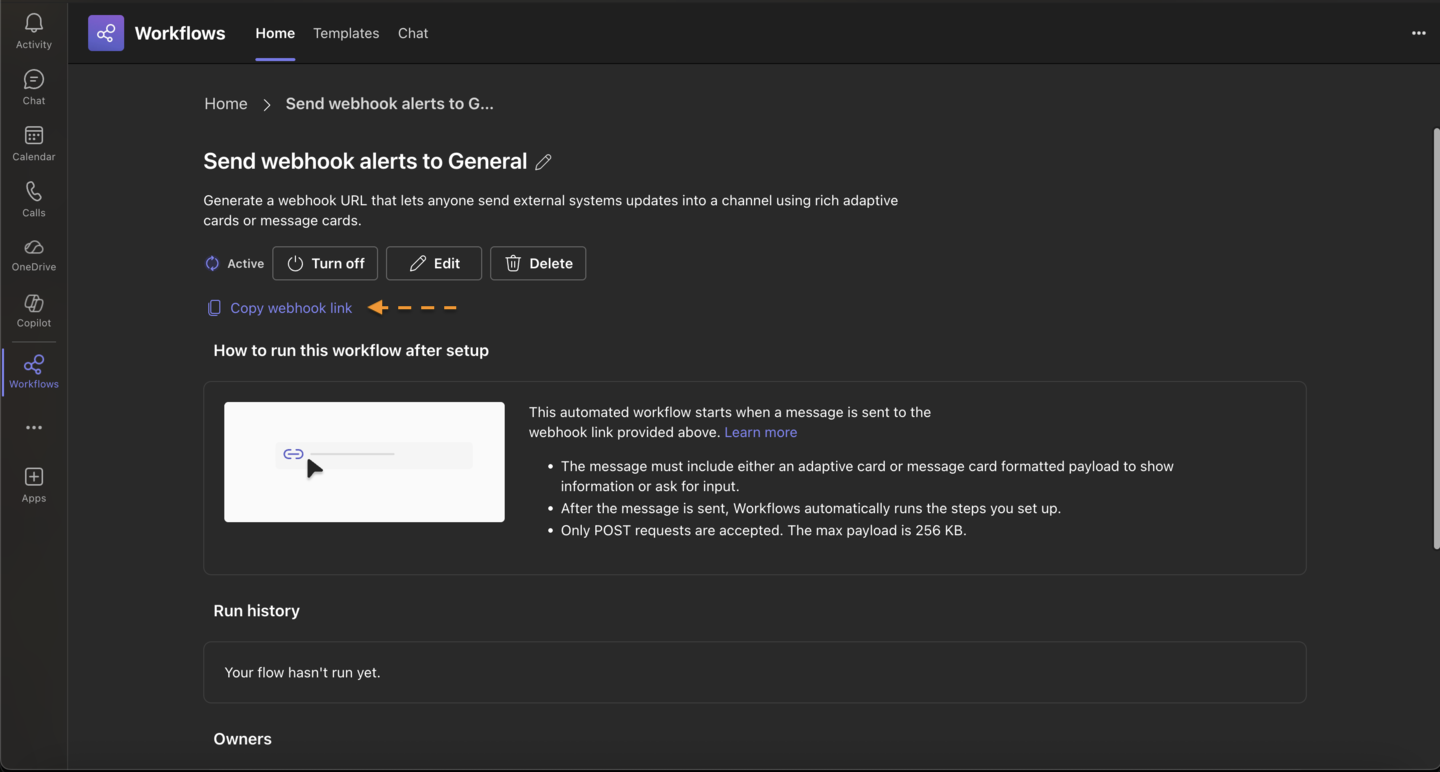Screen dimensions: 1440x772
Task: Switch to the Chat tab in Workflows
Action: coord(413,33)
